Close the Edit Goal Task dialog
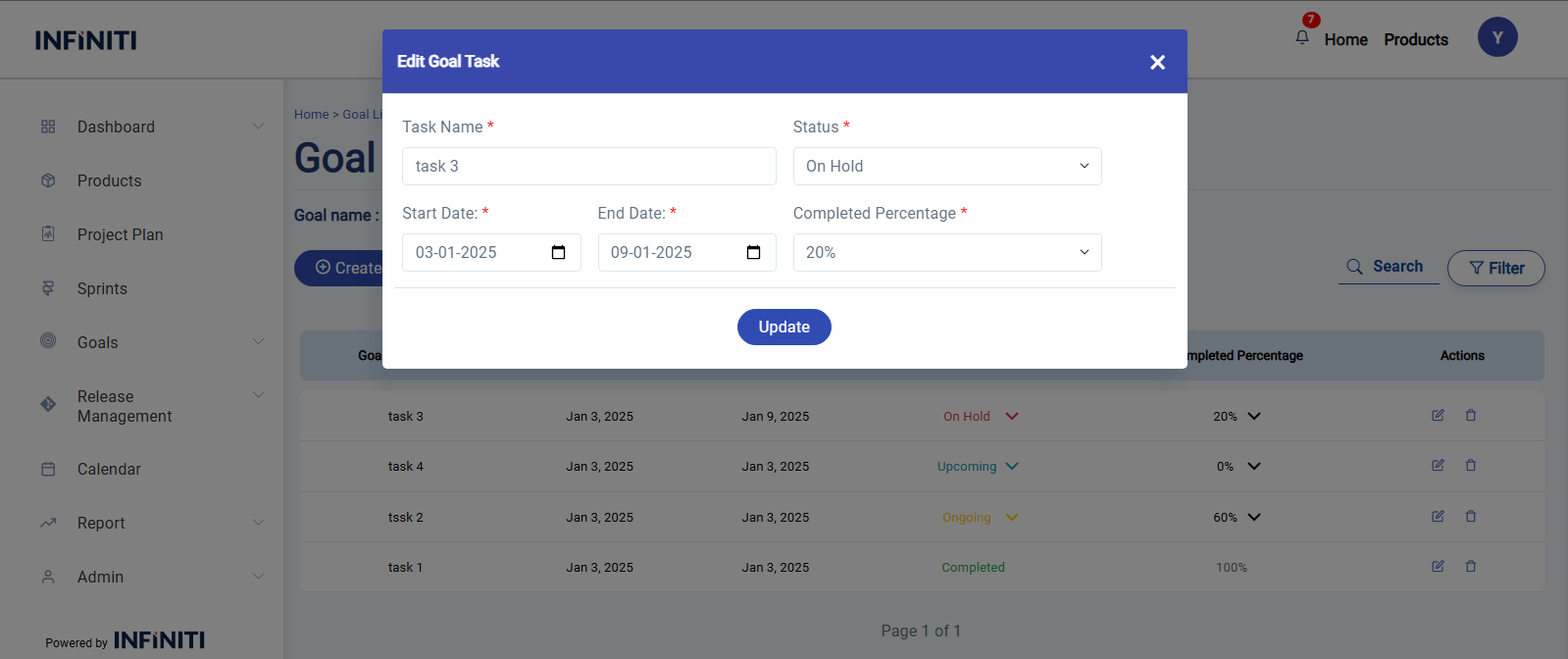This screenshot has width=1568, height=659. [1157, 62]
